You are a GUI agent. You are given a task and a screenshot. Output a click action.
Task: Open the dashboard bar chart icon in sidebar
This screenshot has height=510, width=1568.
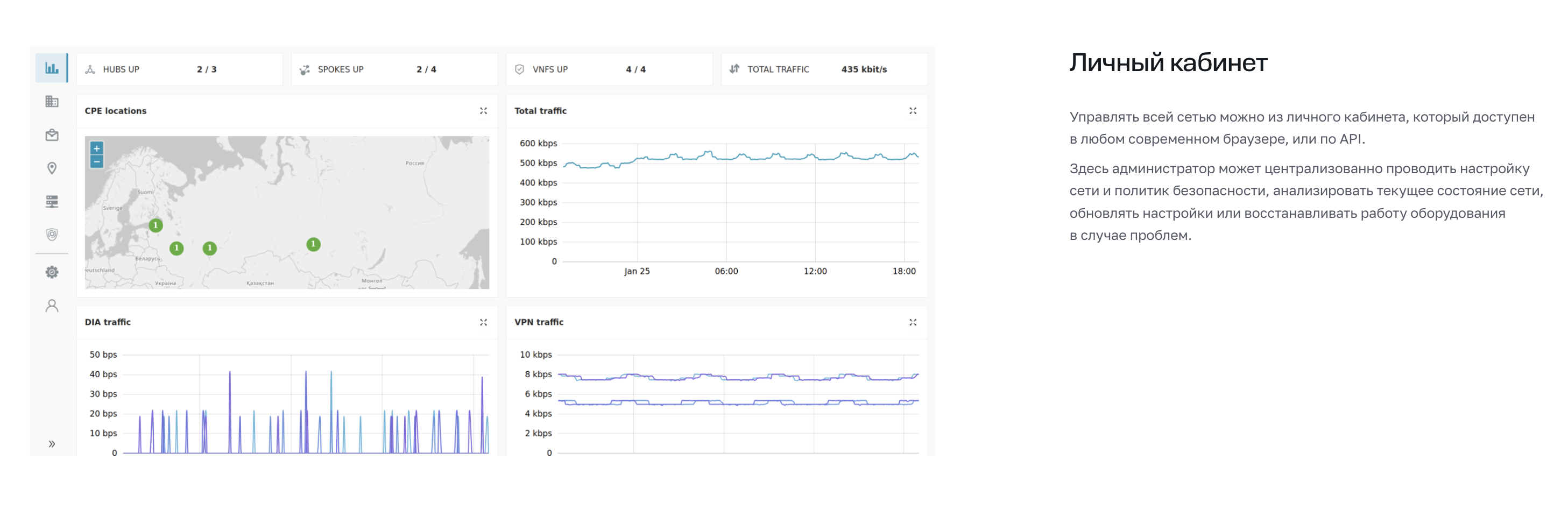[52, 68]
